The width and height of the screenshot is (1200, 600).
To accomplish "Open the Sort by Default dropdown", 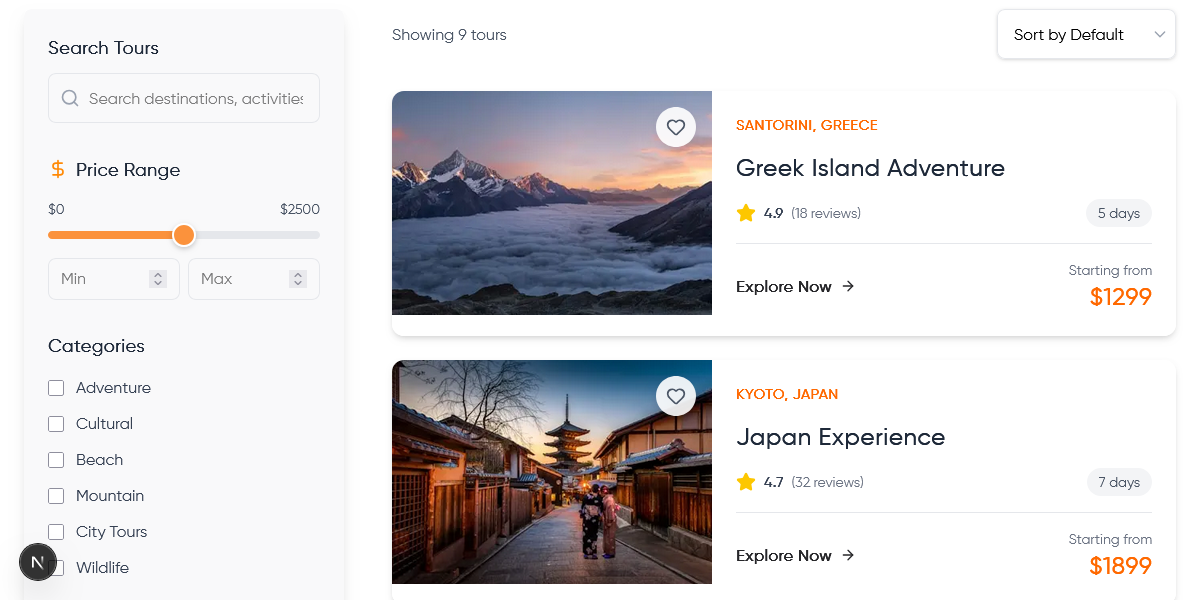I will click(1086, 35).
